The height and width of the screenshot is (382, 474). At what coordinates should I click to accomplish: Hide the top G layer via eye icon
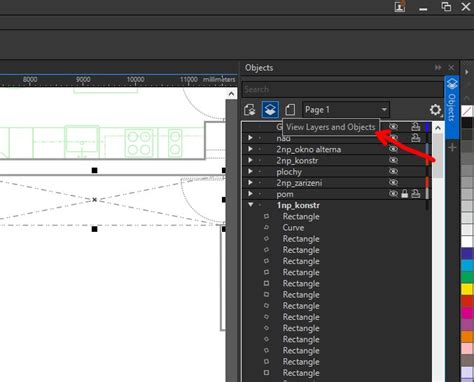tap(393, 127)
